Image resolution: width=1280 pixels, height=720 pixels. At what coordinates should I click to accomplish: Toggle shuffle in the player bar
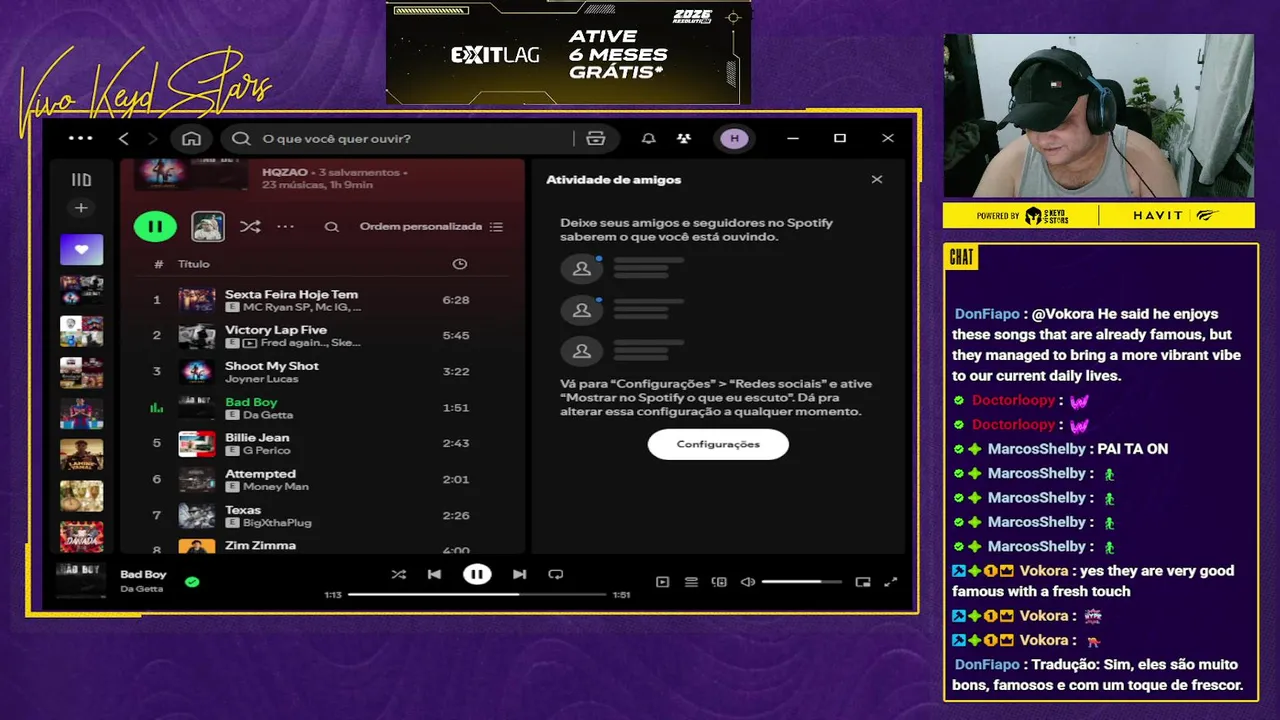398,574
